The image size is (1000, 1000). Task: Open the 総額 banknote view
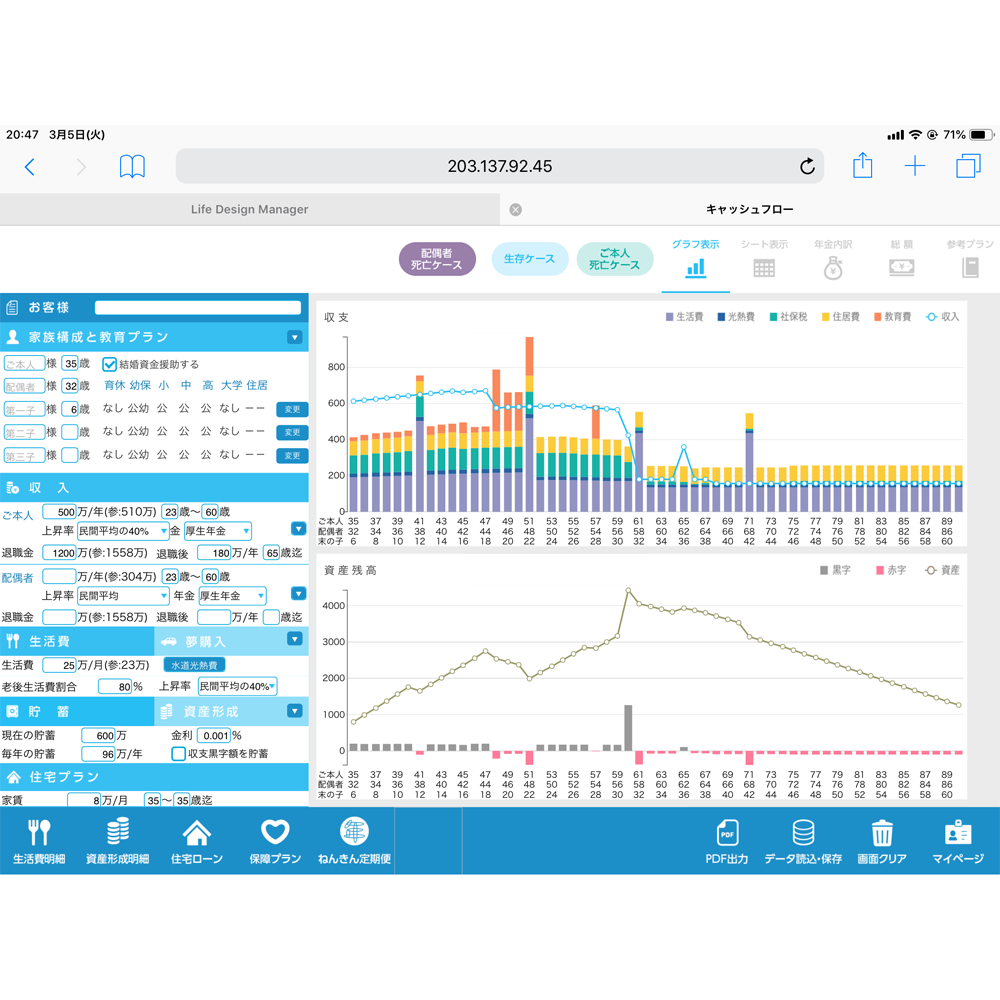[x=902, y=259]
